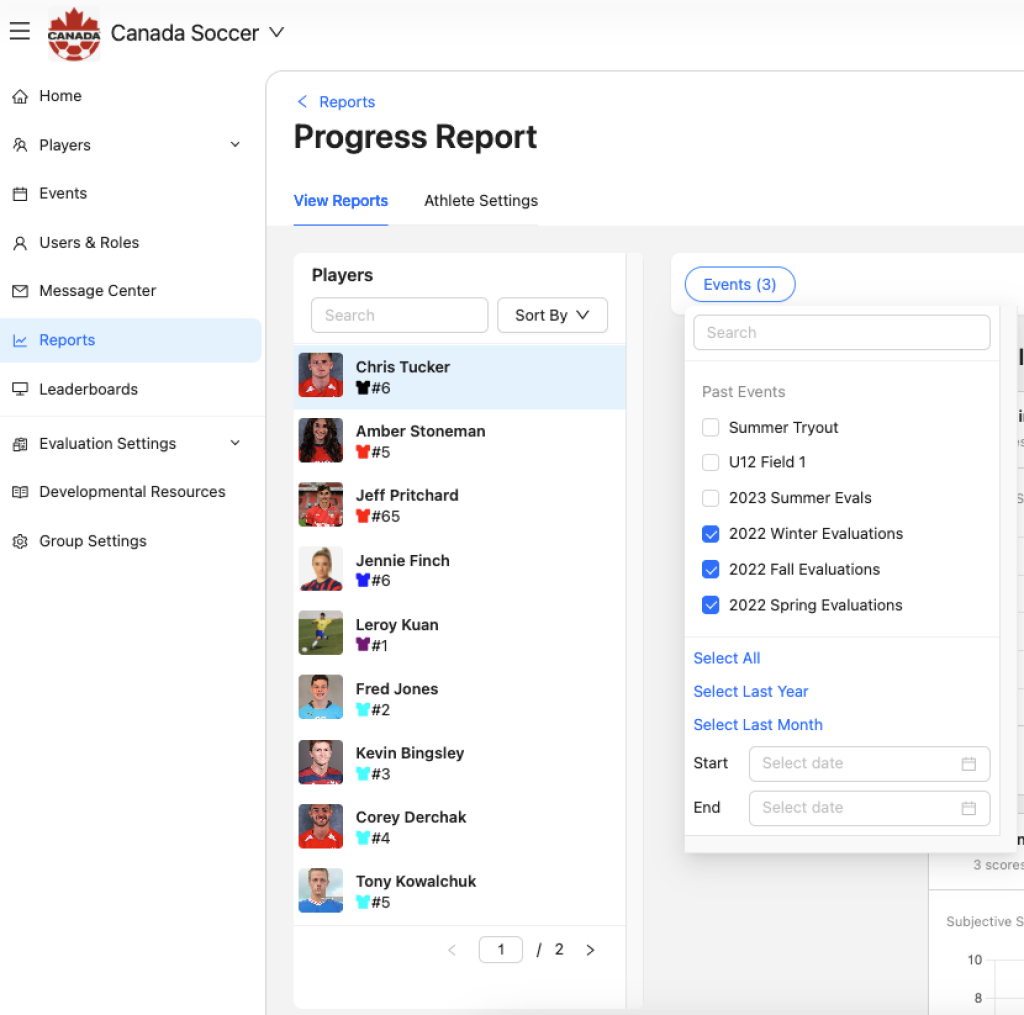Click the Leaderboards monitor icon
Image resolution: width=1024 pixels, height=1015 pixels.
coord(19,389)
